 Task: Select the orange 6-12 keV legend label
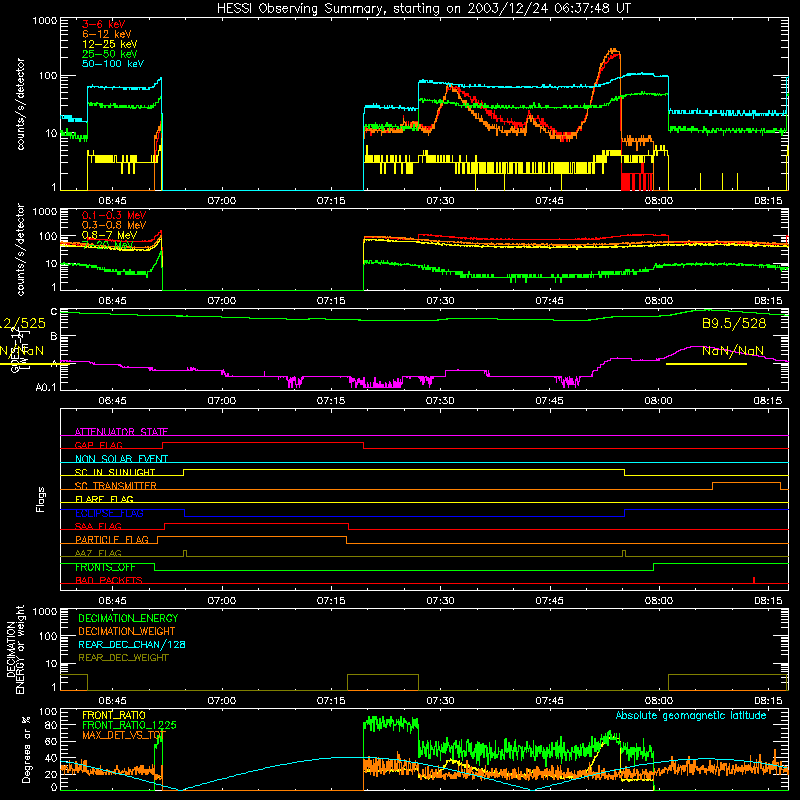tap(107, 34)
